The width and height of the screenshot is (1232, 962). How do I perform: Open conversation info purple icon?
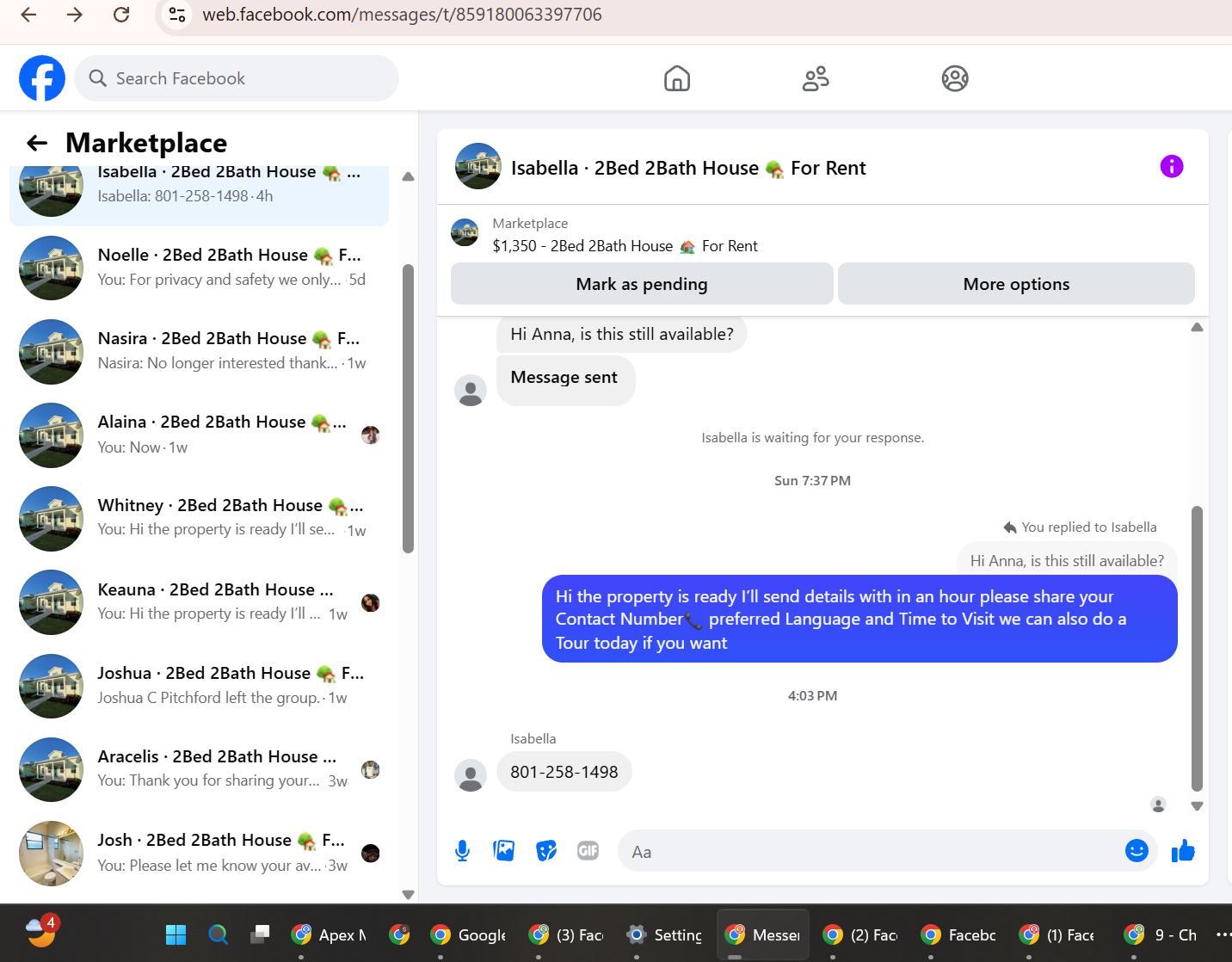click(1172, 166)
